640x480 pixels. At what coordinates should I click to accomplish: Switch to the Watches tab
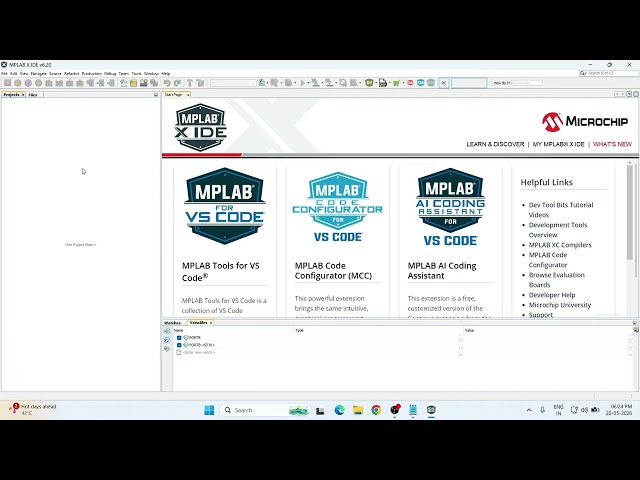[x=172, y=323]
